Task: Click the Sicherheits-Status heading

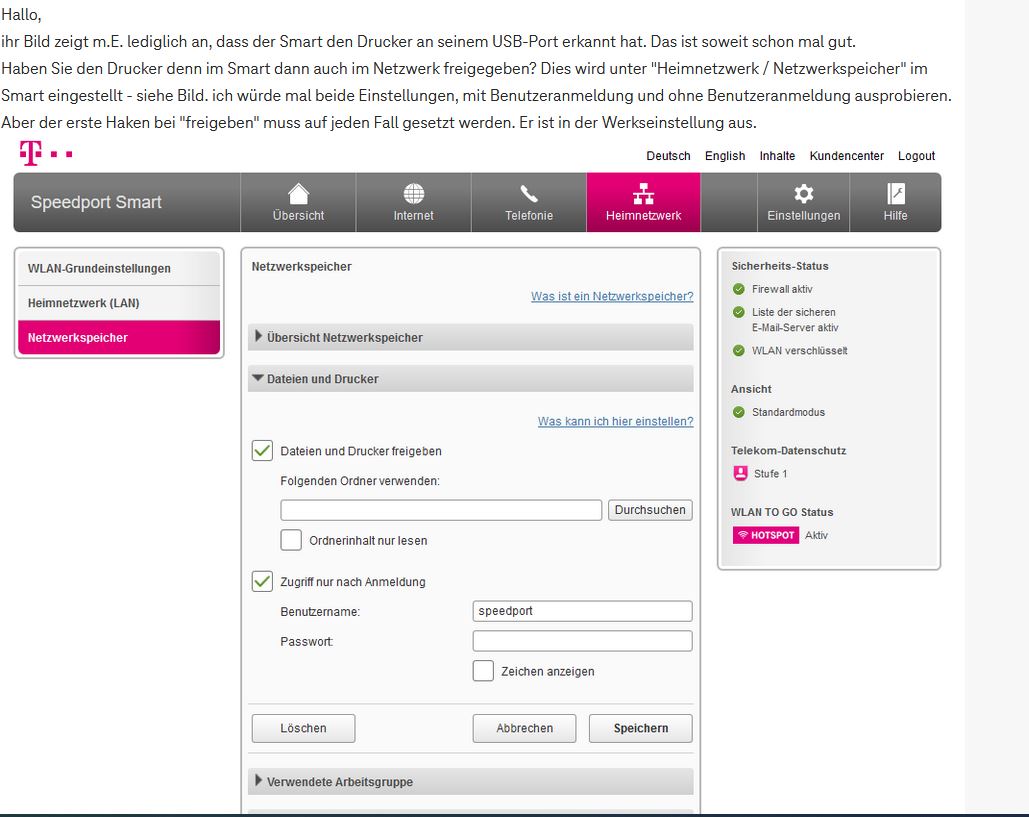Action: 780,266
